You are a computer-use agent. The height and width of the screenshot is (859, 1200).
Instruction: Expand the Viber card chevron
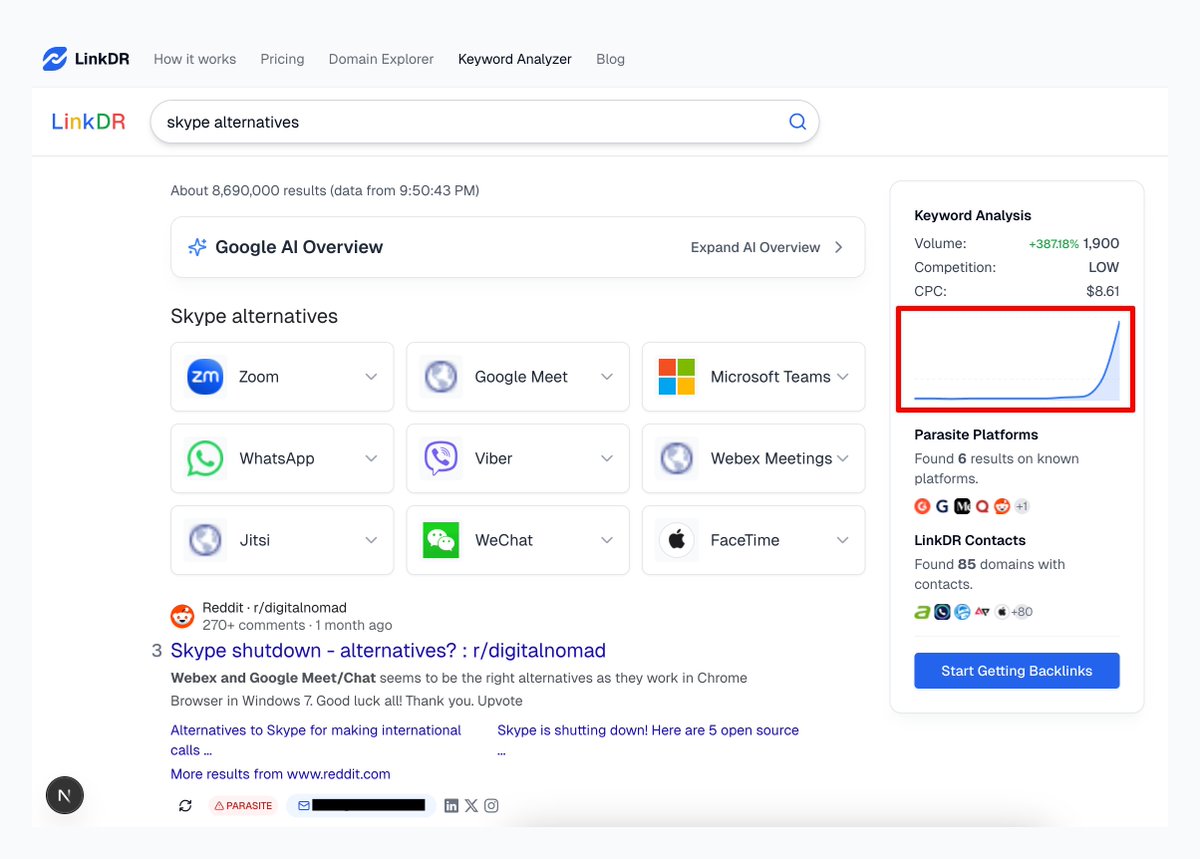[x=607, y=459]
